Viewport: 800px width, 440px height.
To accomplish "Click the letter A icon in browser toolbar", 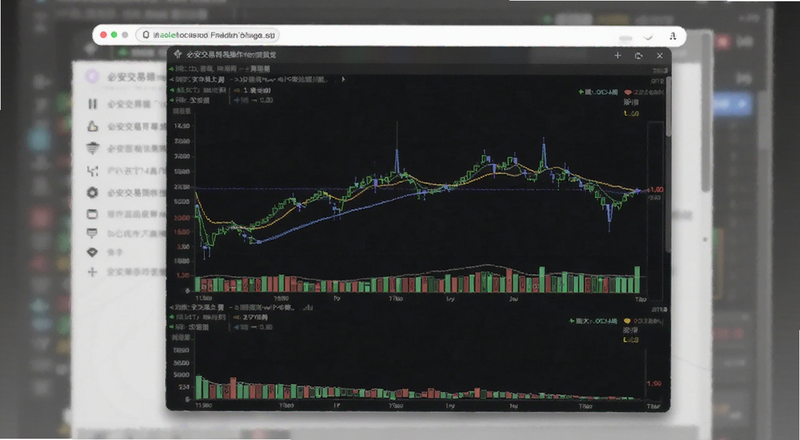I will 672,36.
